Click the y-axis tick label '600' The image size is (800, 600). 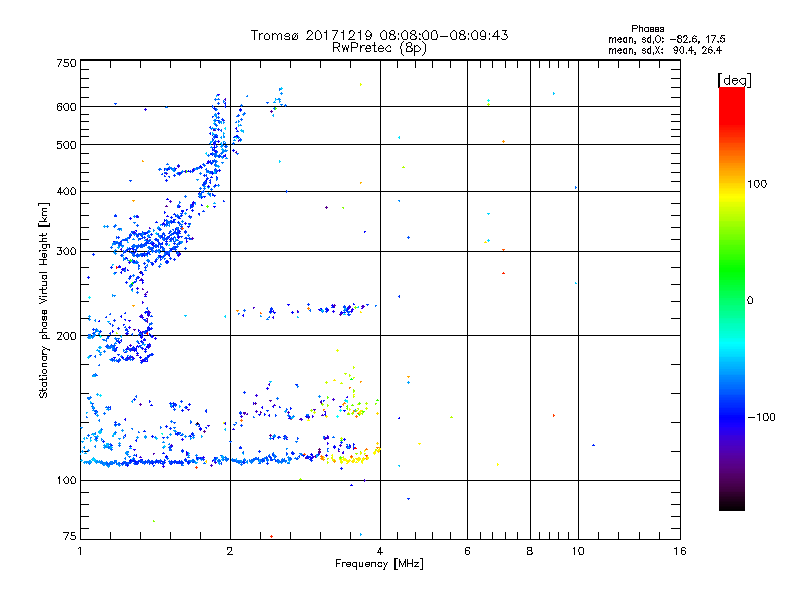66,107
